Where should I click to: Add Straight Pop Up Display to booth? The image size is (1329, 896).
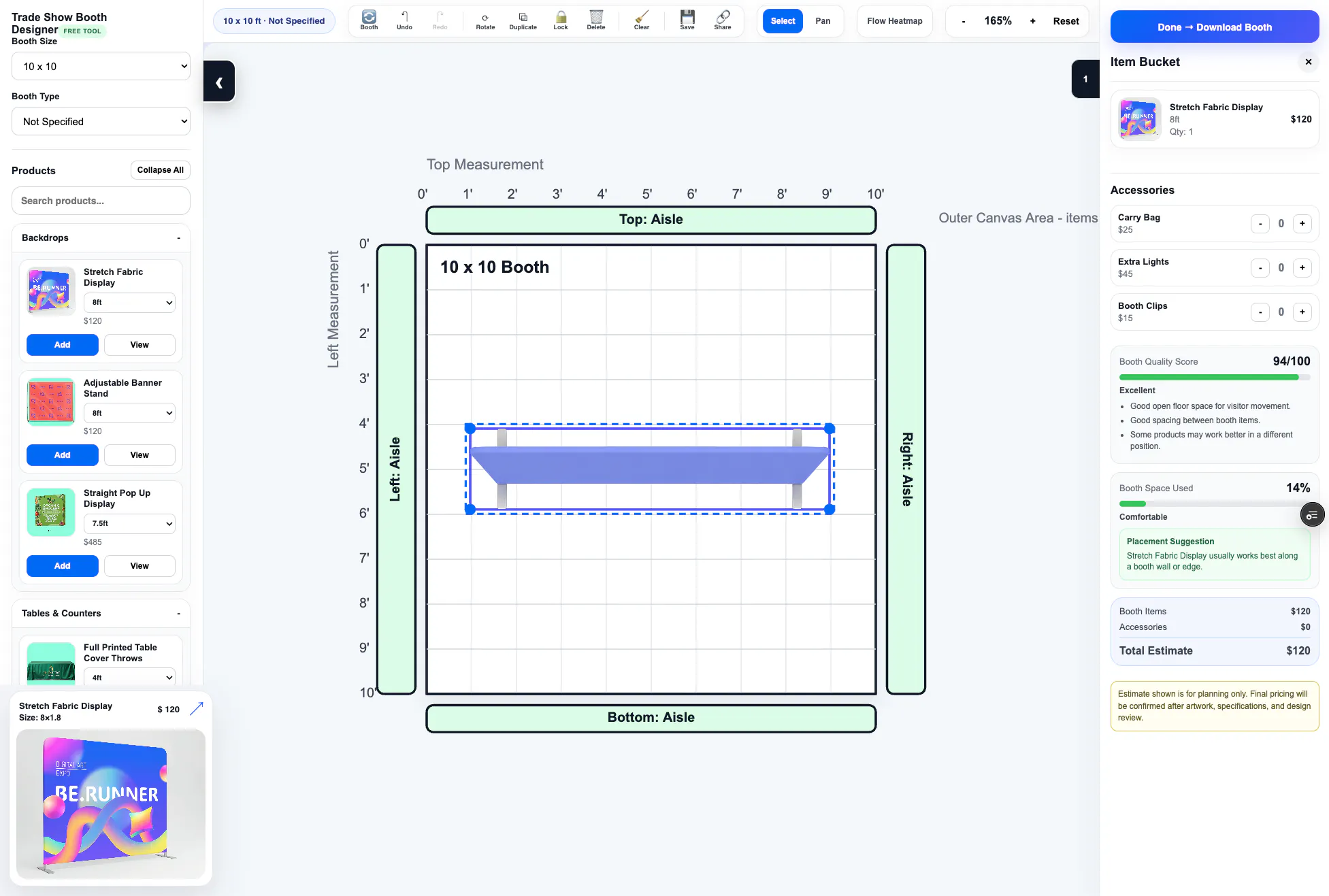coord(63,566)
